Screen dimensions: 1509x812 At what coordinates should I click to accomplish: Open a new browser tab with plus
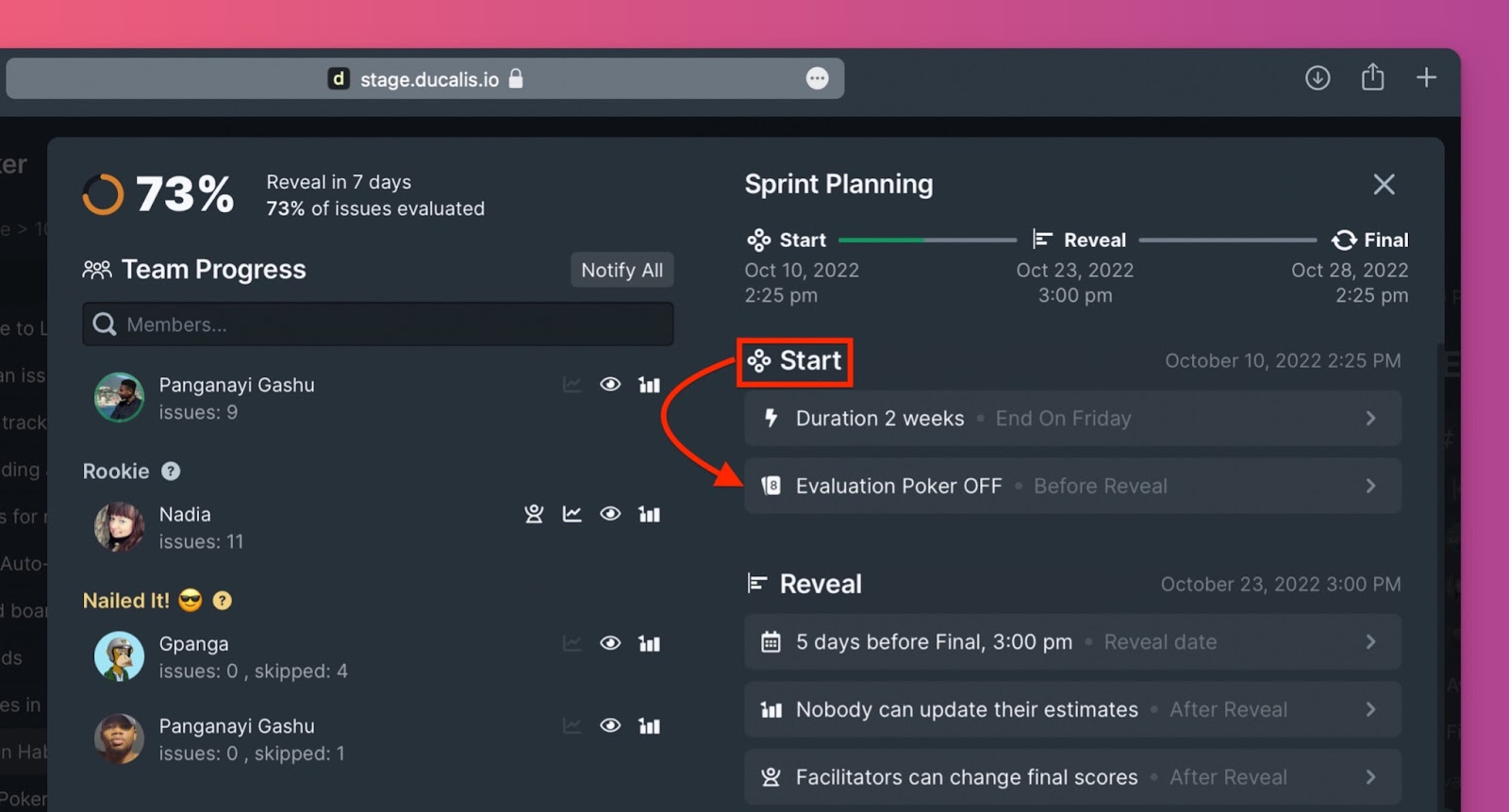coord(1426,77)
